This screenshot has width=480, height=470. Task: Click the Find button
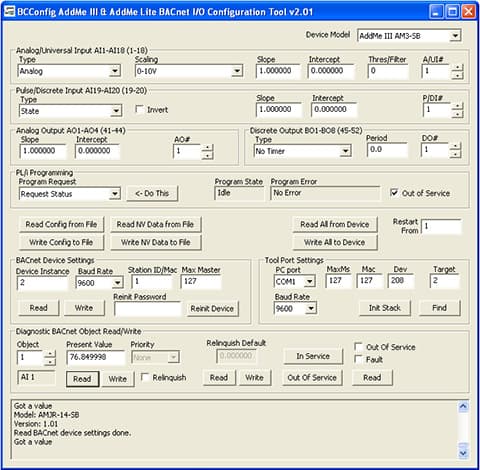pyautogui.click(x=439, y=308)
